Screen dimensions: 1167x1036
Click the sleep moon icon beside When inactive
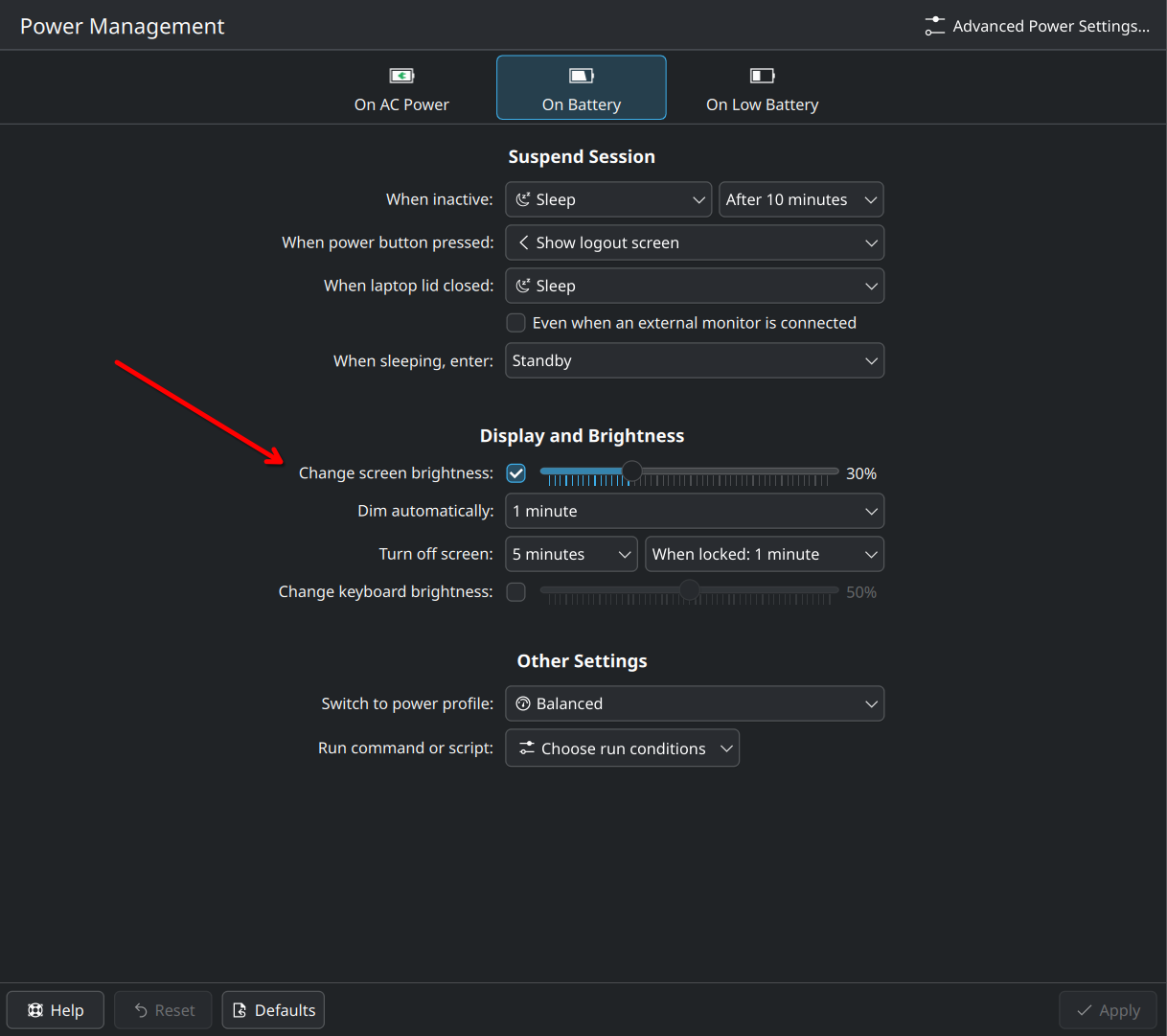pos(523,199)
